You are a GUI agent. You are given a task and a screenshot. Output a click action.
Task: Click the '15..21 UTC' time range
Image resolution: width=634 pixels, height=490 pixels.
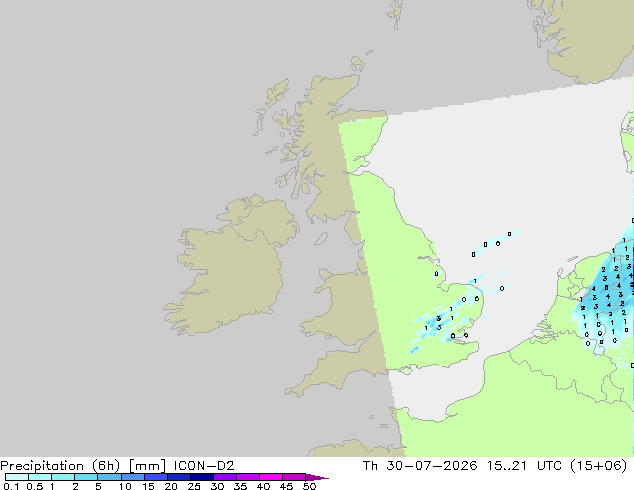coord(524,466)
